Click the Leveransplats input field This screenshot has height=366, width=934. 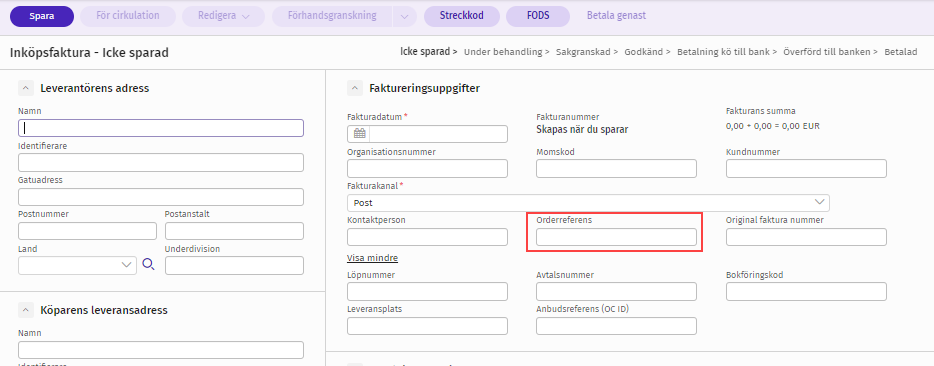pos(427,325)
